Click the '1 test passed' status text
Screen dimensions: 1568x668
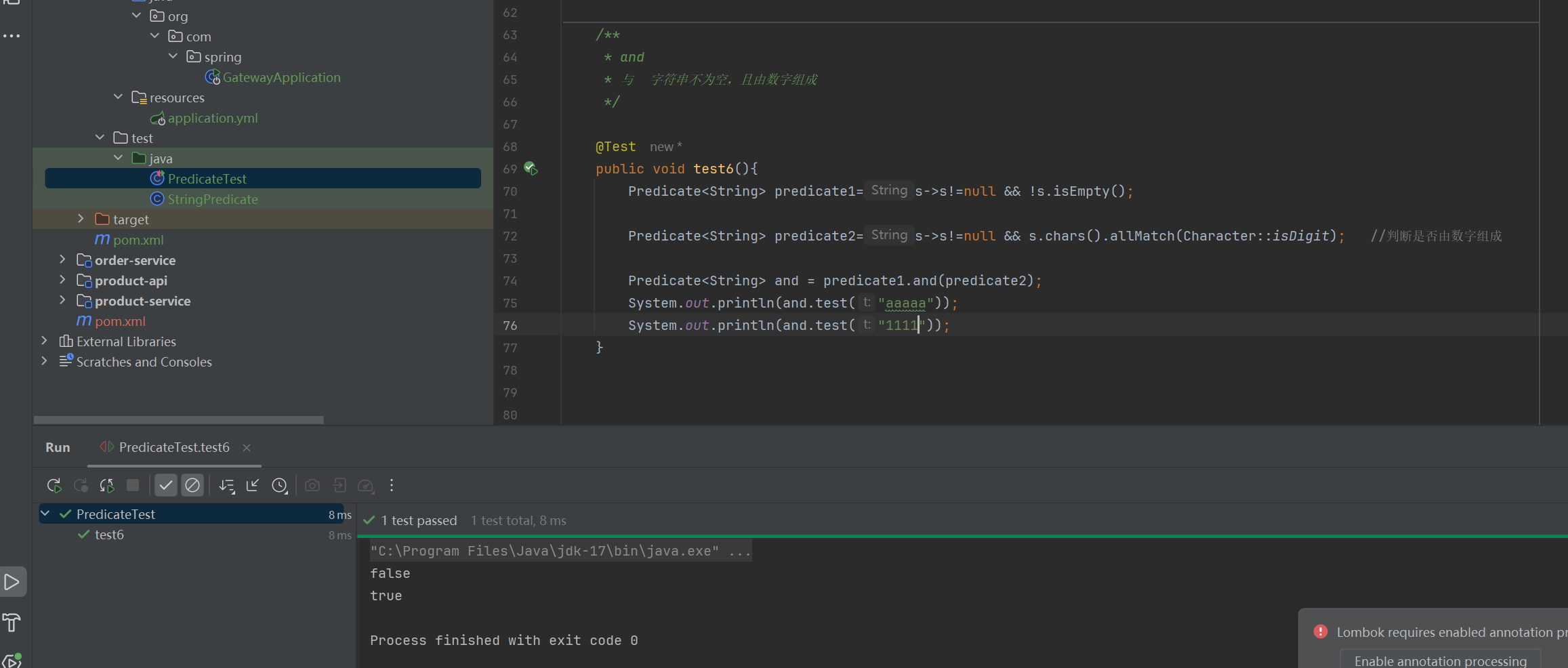[x=419, y=520]
